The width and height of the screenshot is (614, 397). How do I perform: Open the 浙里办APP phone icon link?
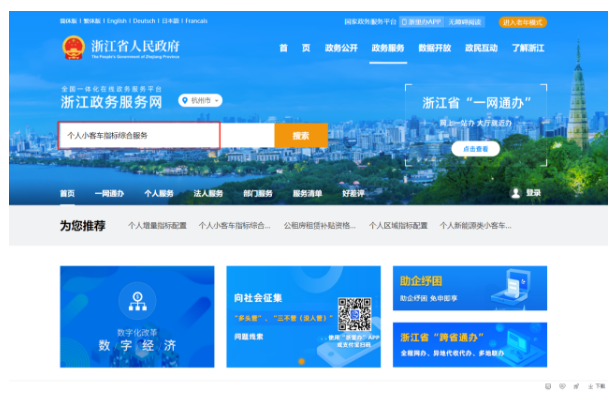(421, 22)
